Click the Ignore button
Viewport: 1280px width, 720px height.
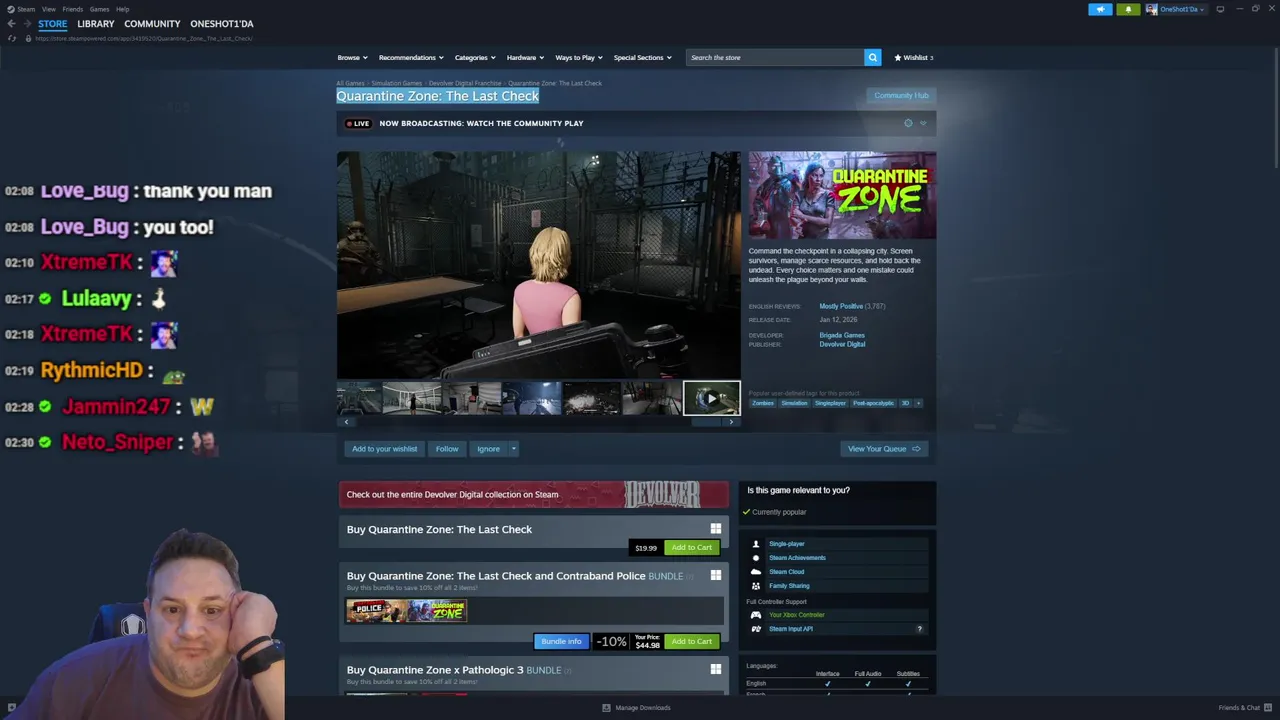[x=488, y=449]
